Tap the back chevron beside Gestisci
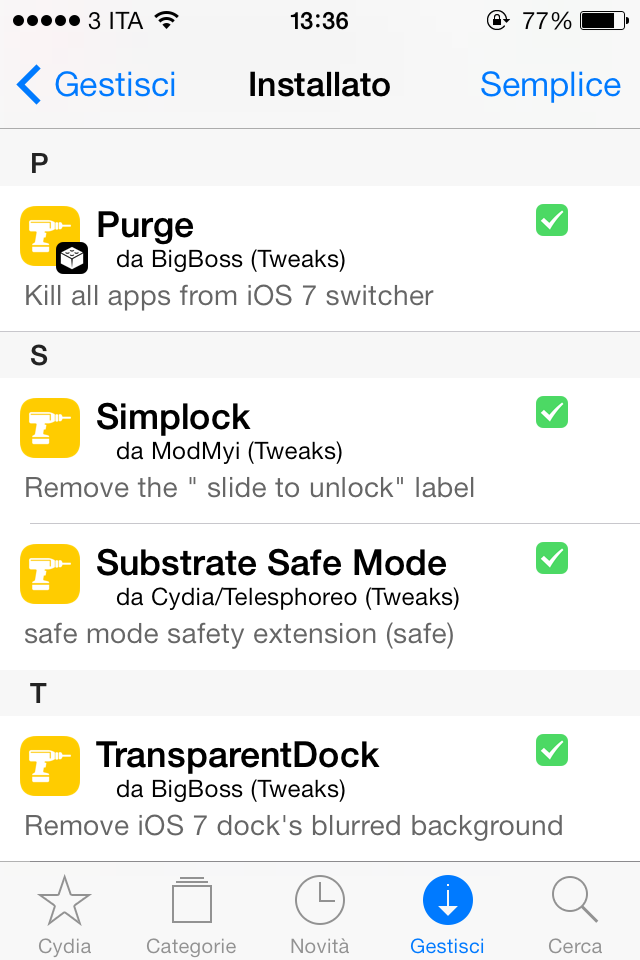The width and height of the screenshot is (640, 960). point(29,84)
